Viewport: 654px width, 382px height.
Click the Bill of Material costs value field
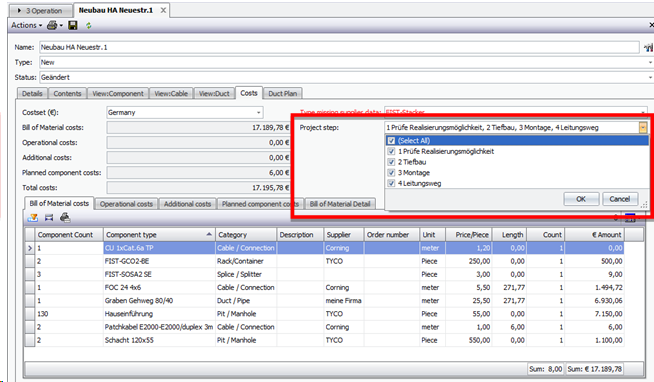click(x=198, y=128)
